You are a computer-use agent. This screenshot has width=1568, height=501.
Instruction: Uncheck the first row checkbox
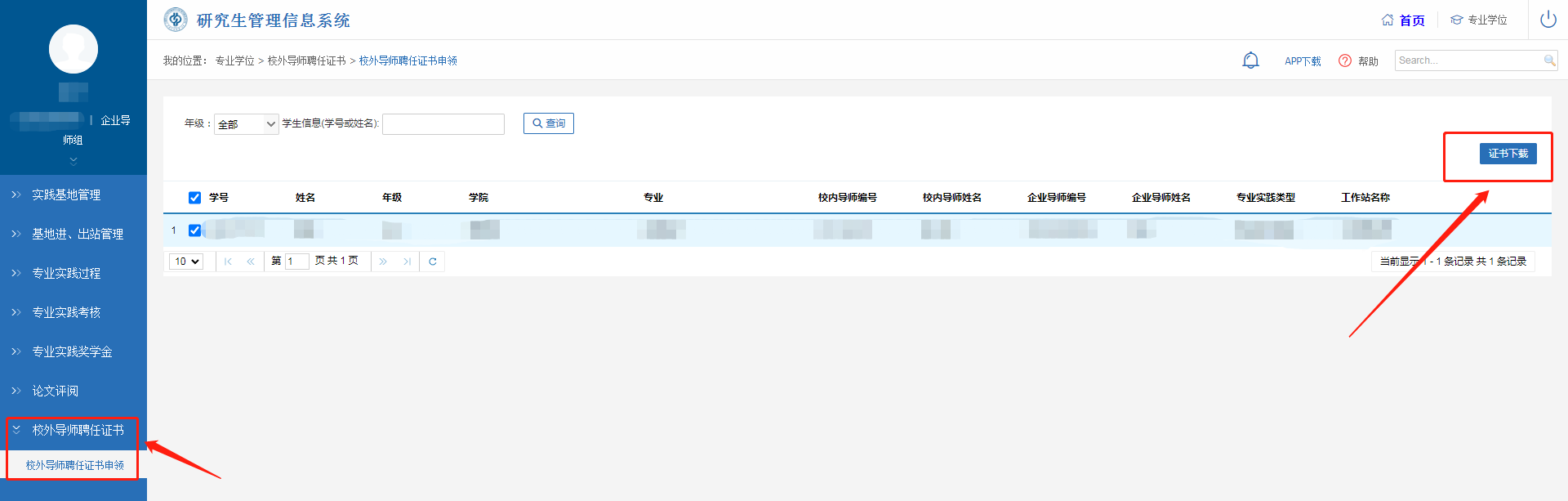194,230
